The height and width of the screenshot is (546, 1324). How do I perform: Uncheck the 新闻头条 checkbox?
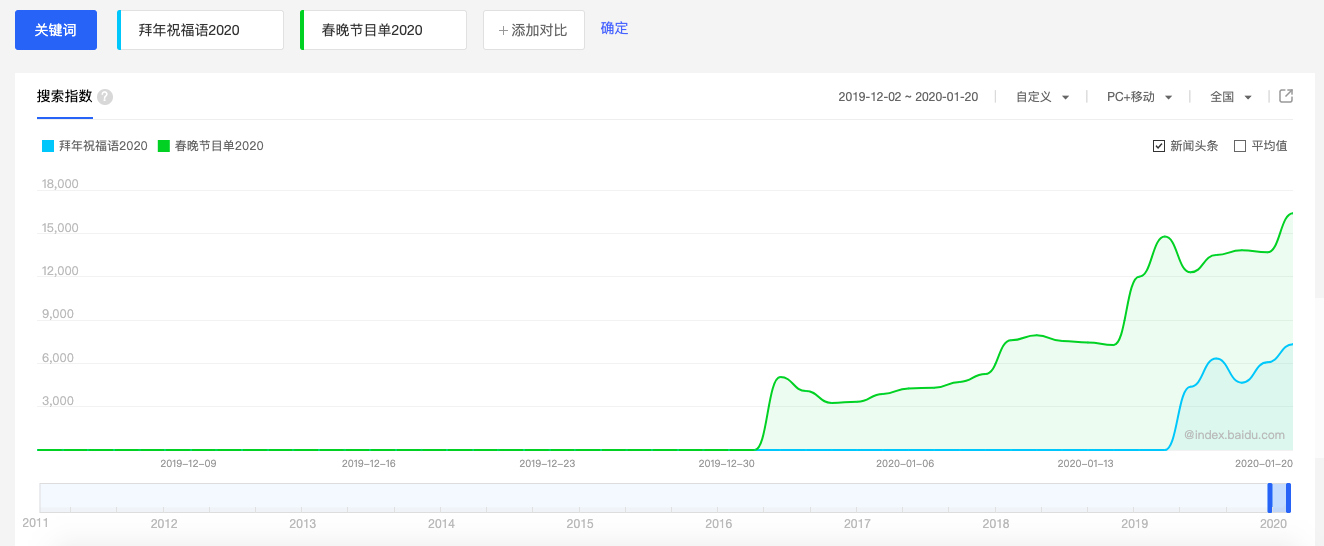tap(1159, 146)
